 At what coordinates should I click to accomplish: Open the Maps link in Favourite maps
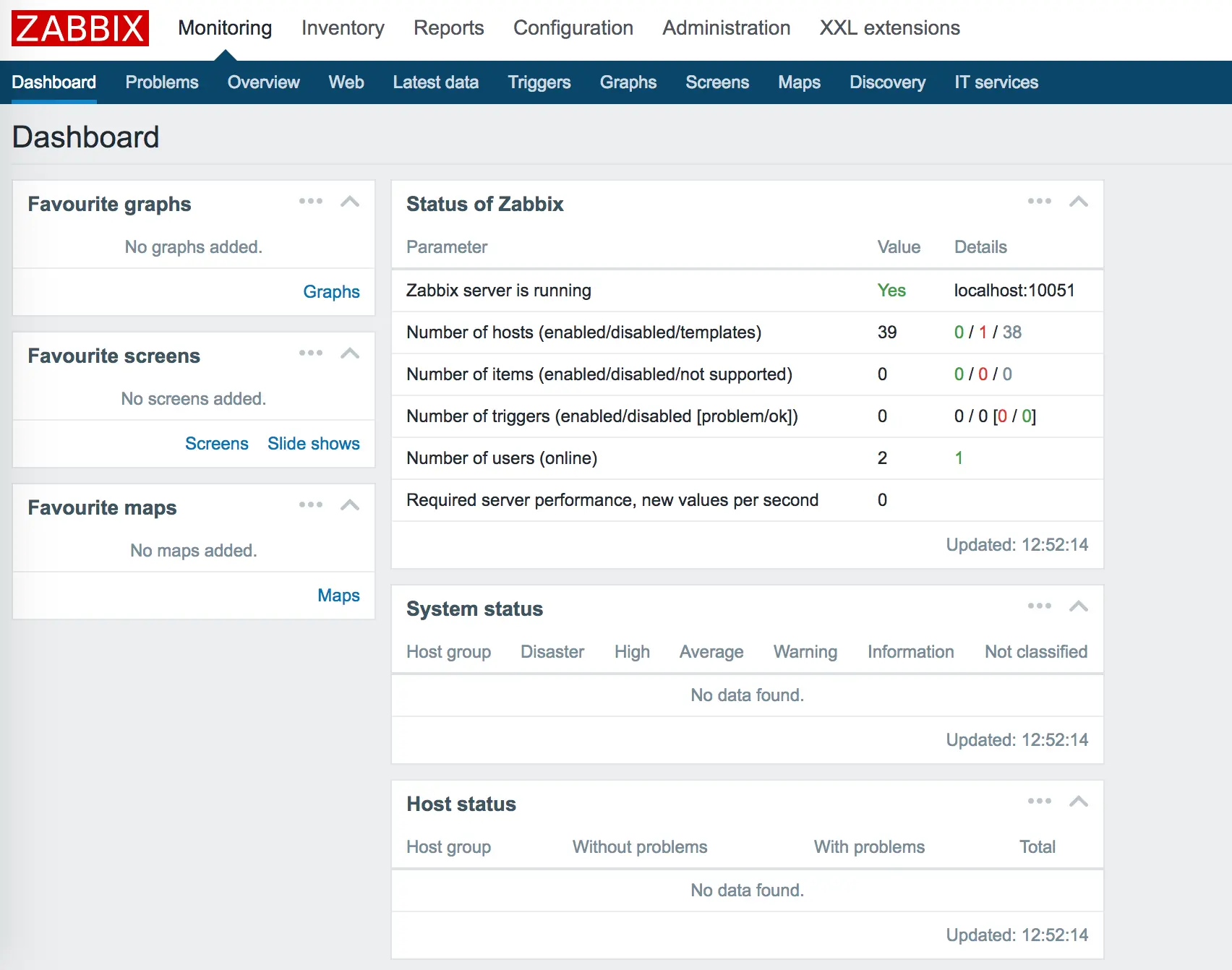click(x=338, y=596)
